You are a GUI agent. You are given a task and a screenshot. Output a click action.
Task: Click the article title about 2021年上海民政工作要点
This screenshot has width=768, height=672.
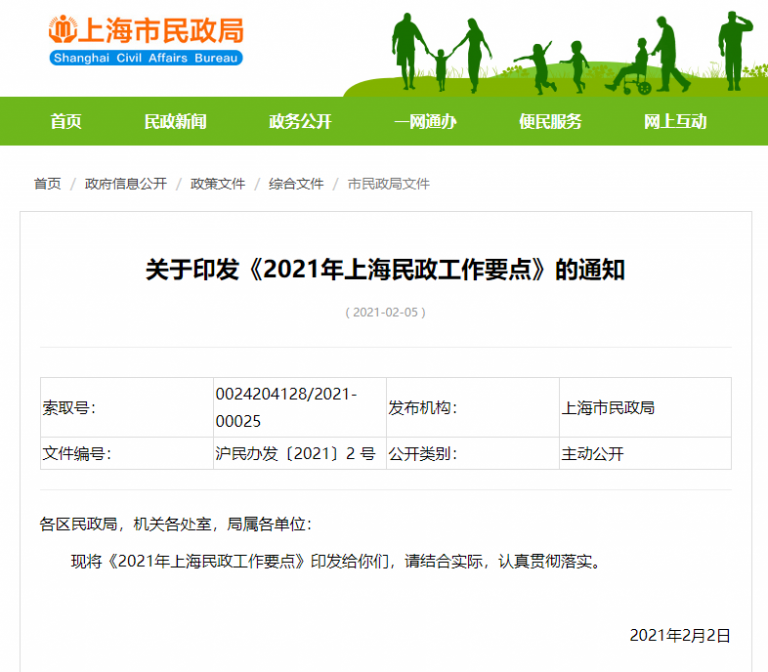point(385,269)
